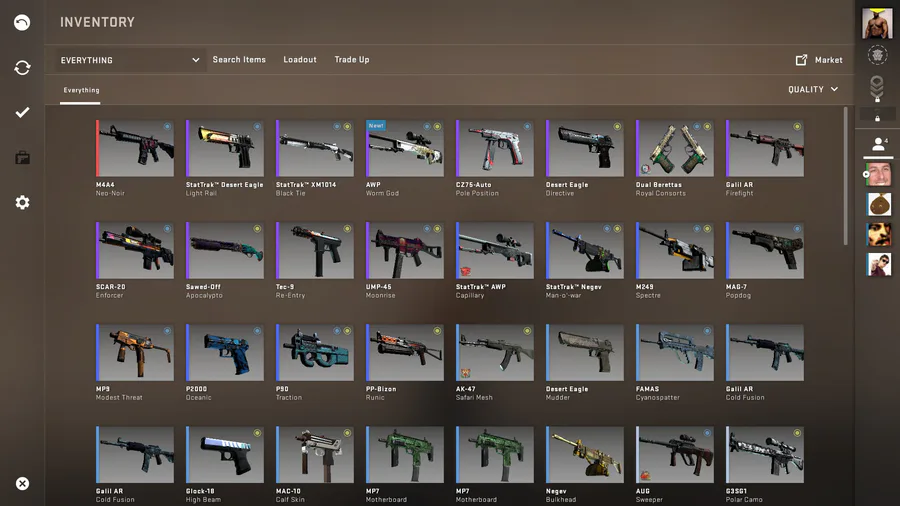
Task: Click your player avatar at top right
Action: 877,24
